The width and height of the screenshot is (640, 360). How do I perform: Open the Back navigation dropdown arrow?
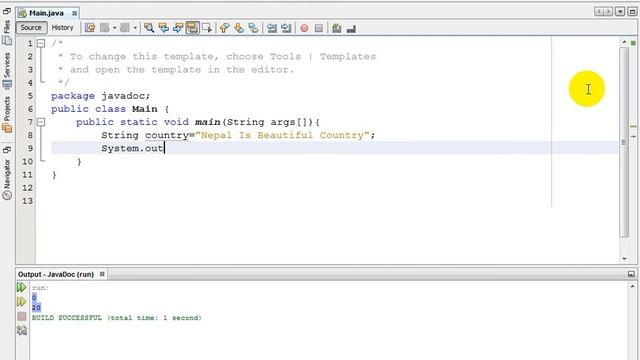pos(115,28)
